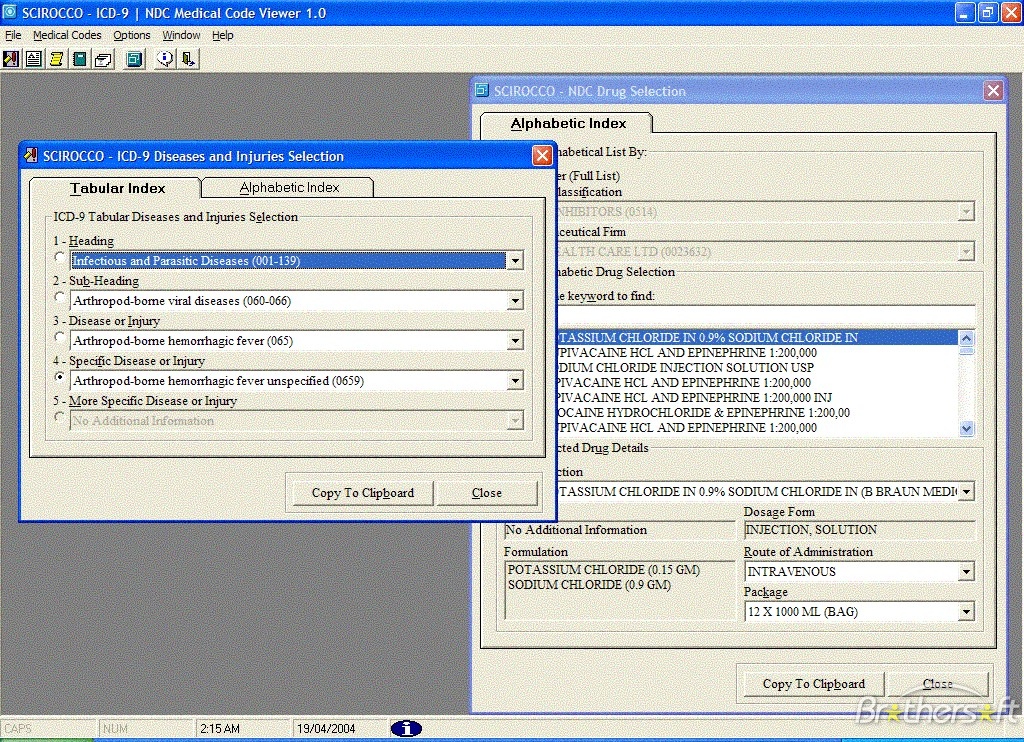Click the stacked cards toolbar icon

click(x=103, y=59)
